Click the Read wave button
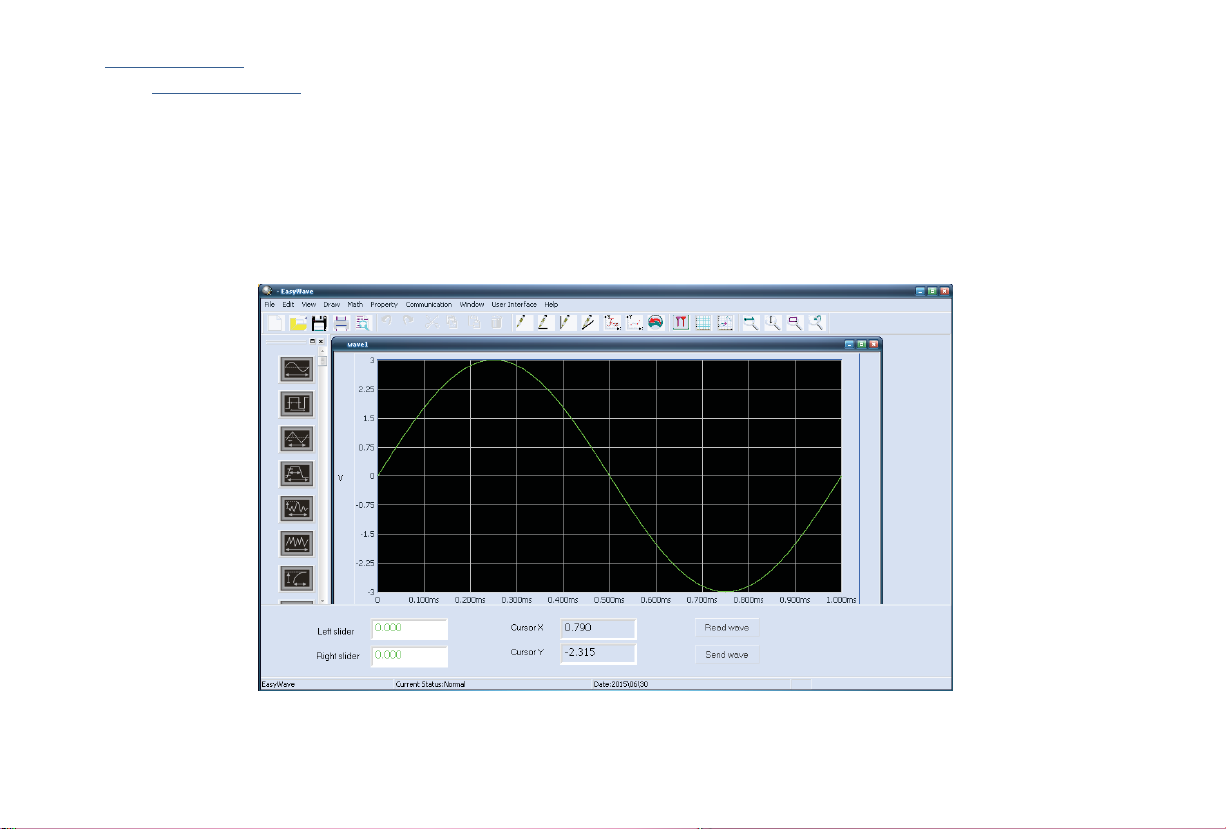This screenshot has height=829, width=1226. click(727, 628)
